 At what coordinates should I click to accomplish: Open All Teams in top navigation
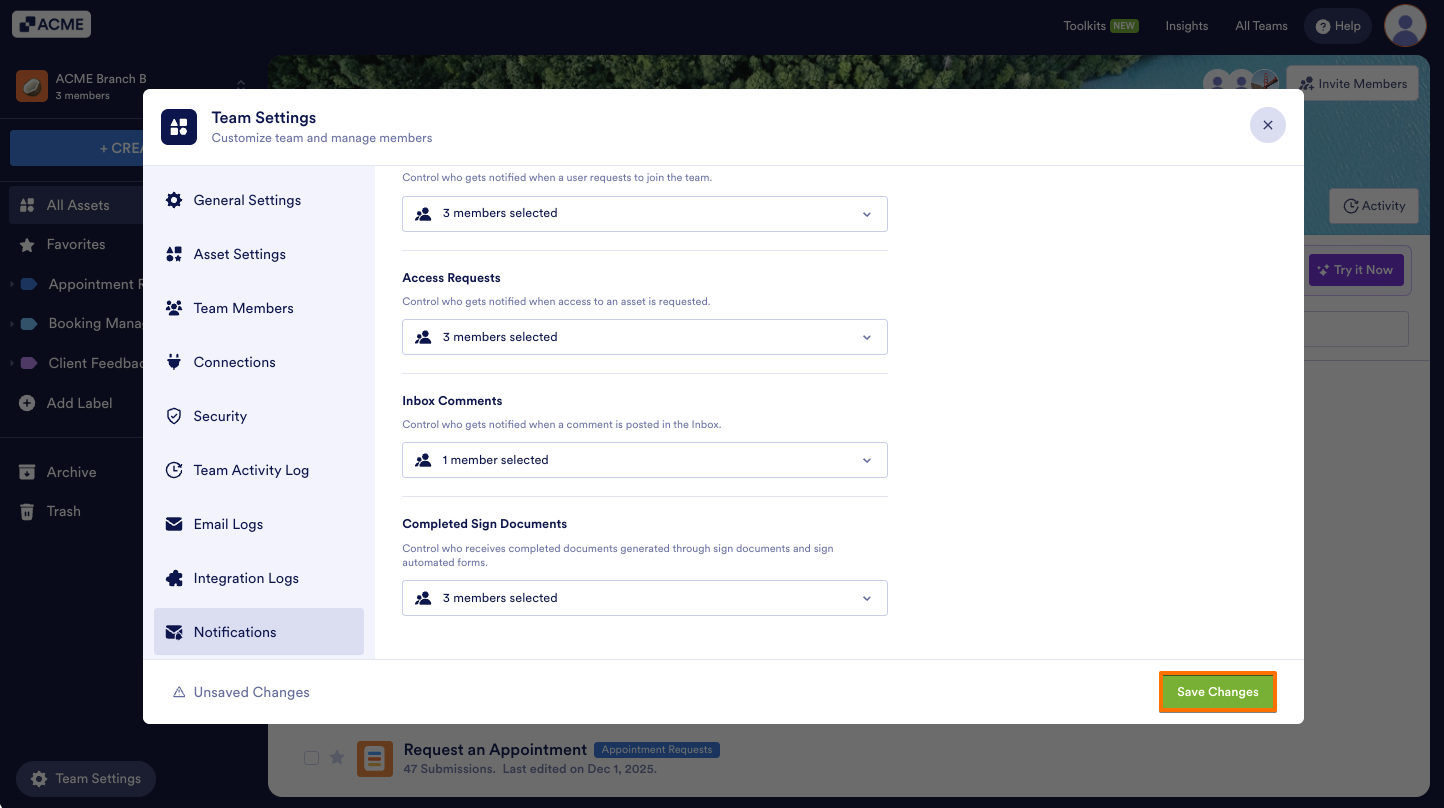pos(1261,26)
